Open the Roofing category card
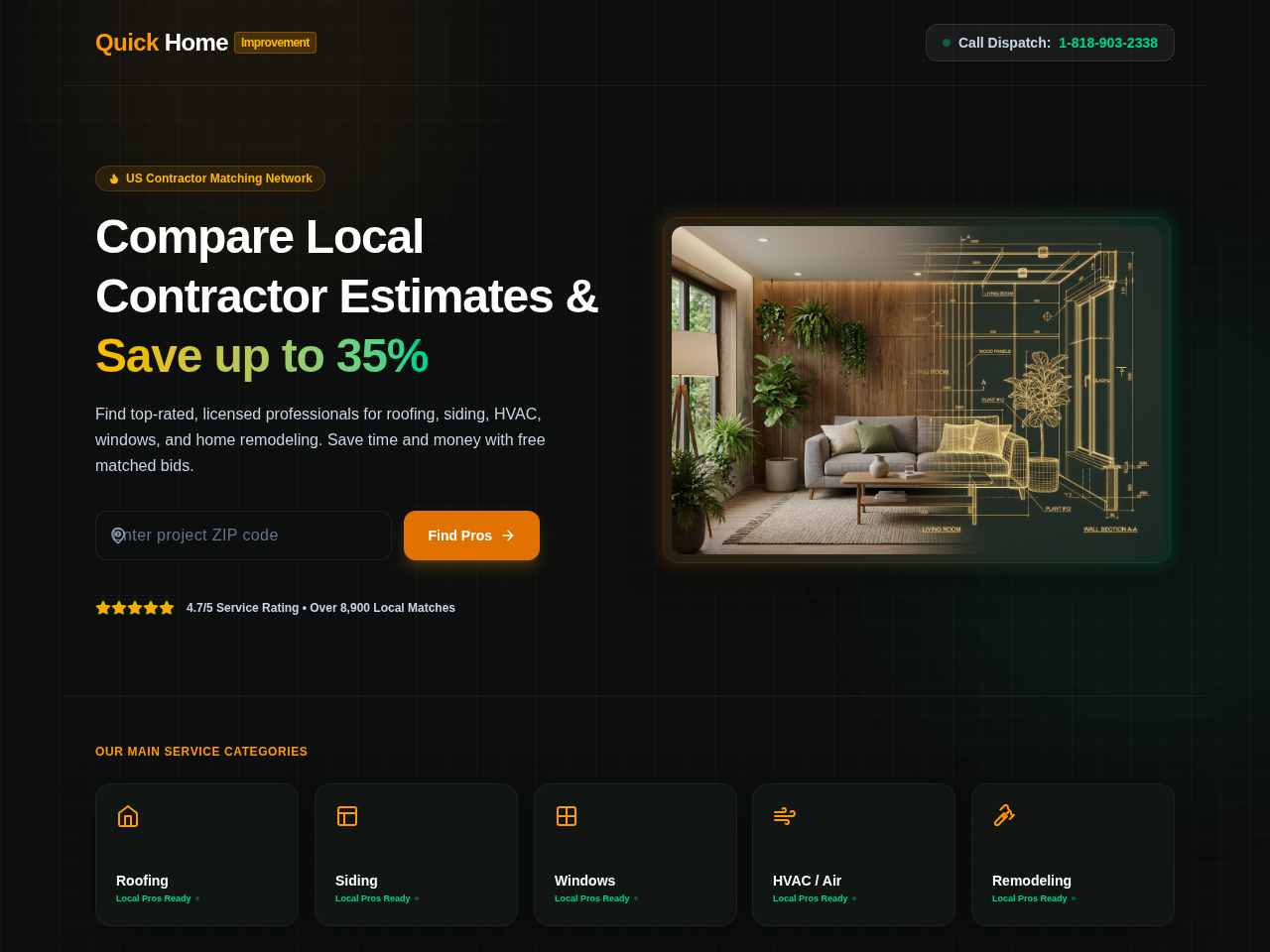The height and width of the screenshot is (952, 1270). coord(196,855)
